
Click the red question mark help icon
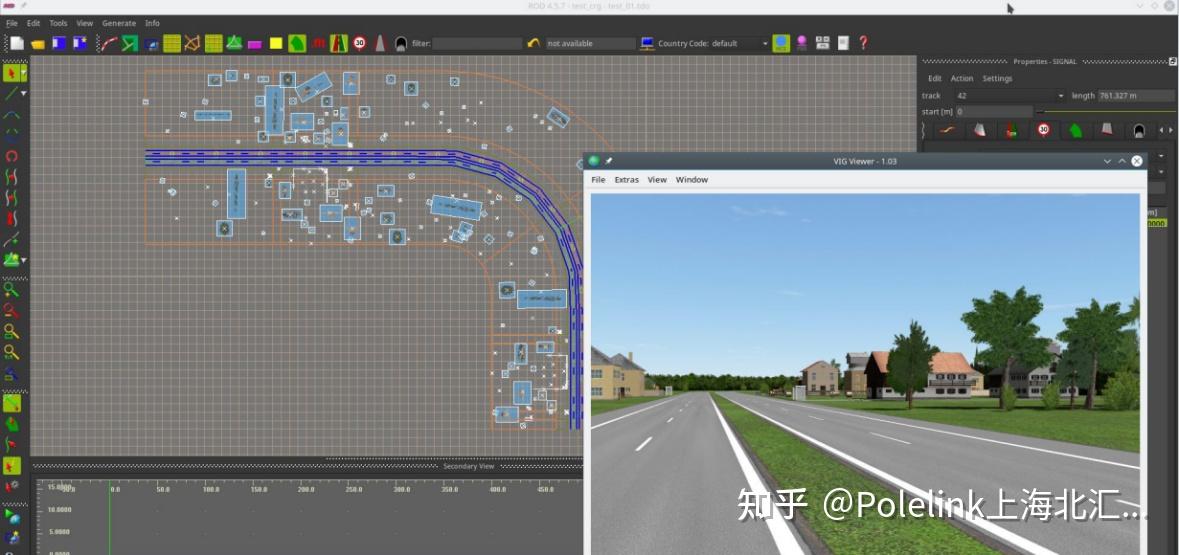[863, 43]
